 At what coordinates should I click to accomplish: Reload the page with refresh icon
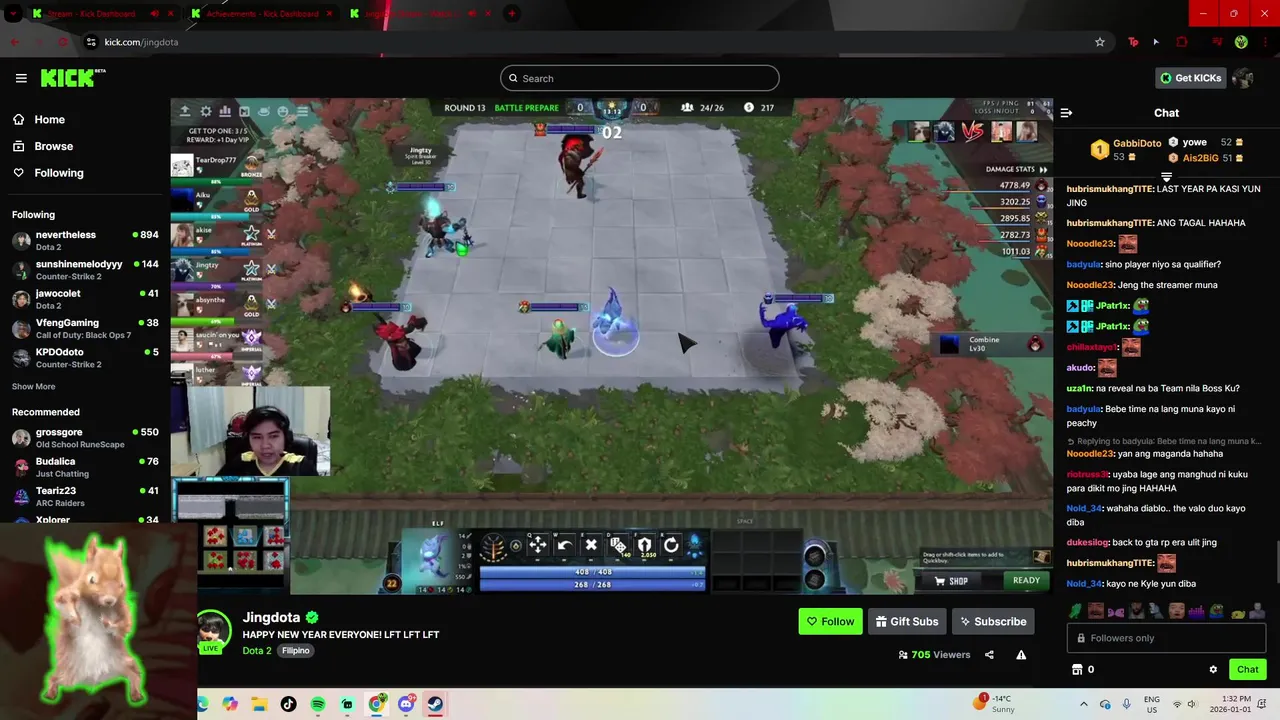pyautogui.click(x=63, y=42)
